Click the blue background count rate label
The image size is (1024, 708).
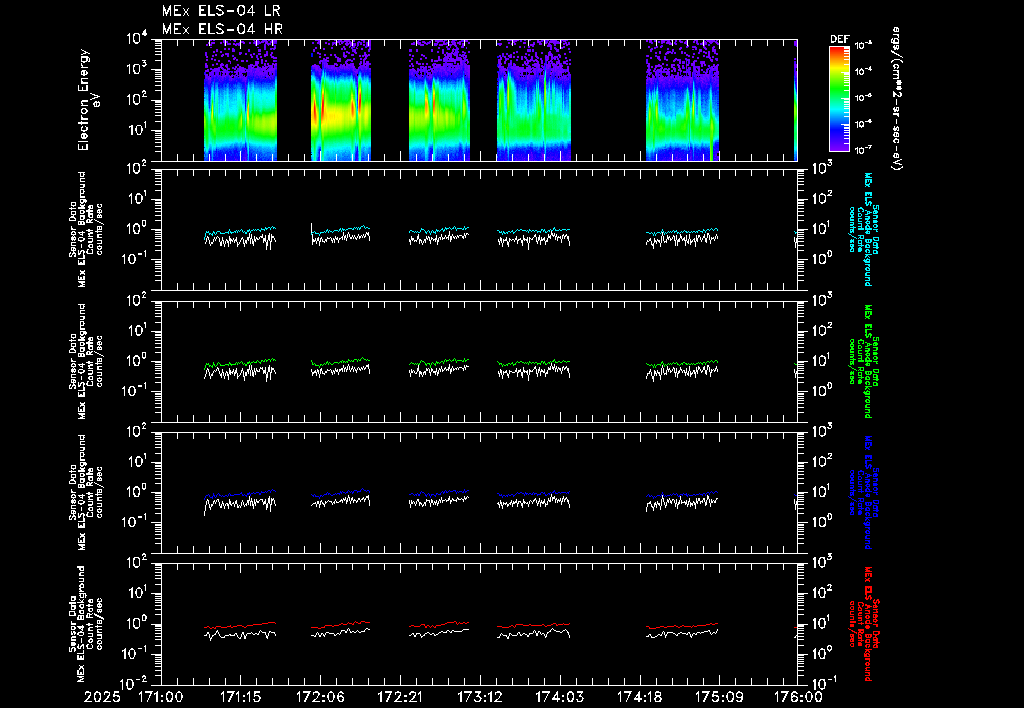[864, 492]
